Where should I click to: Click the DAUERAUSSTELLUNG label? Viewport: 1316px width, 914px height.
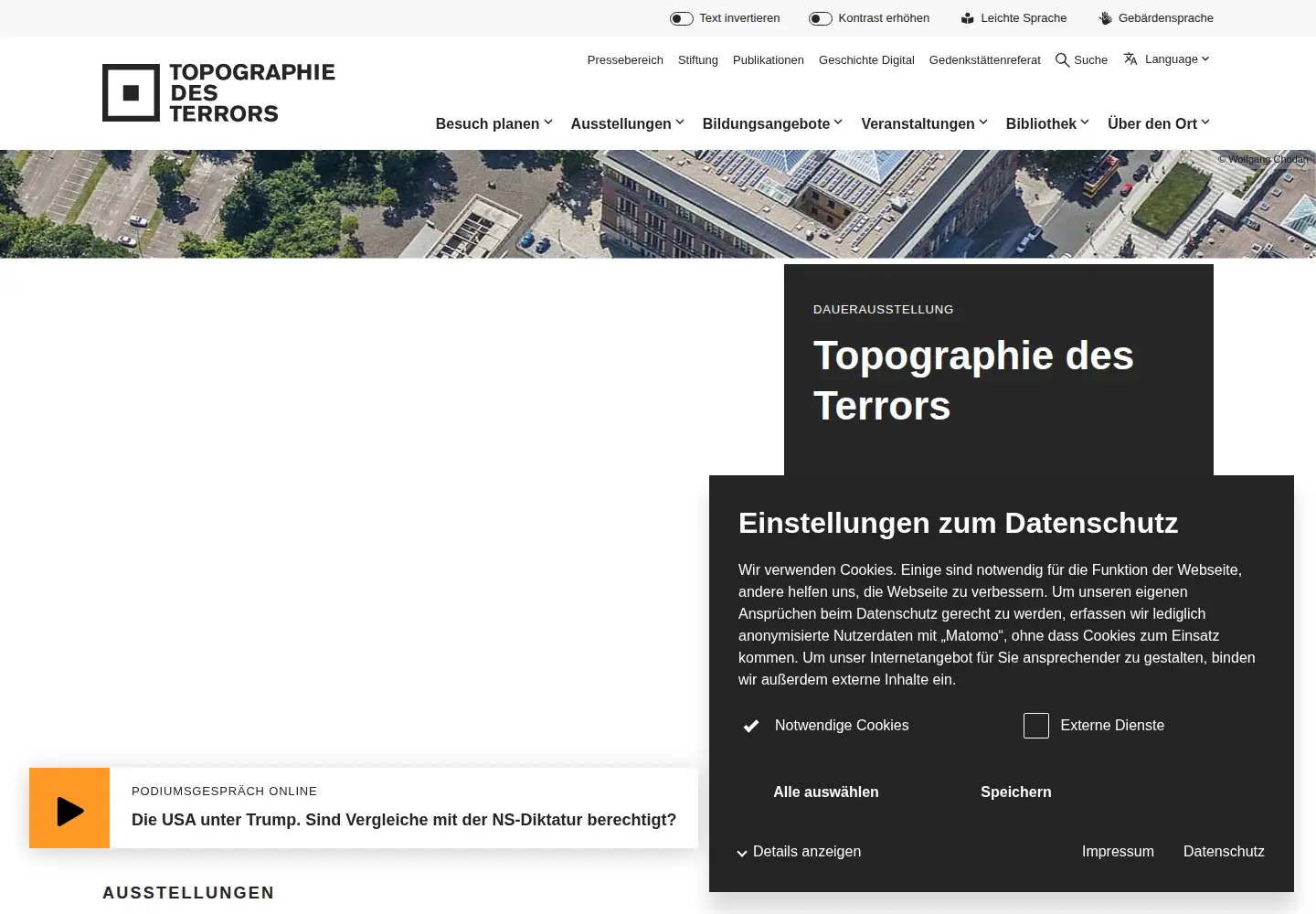click(883, 310)
